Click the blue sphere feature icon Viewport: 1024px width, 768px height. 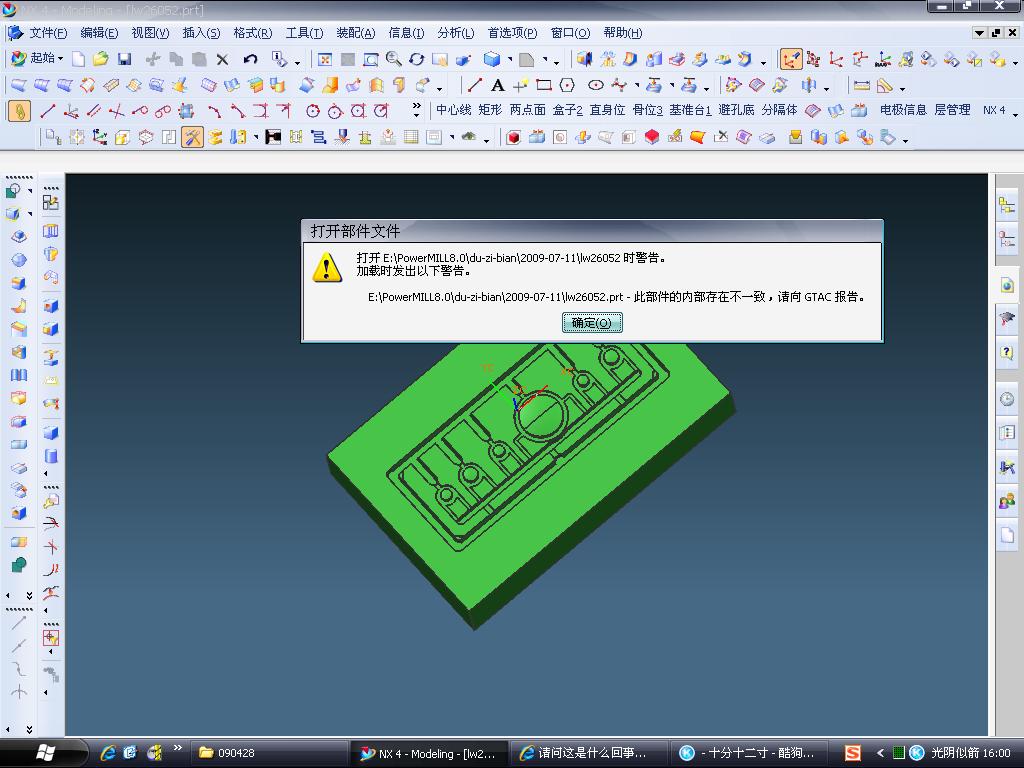[x=19, y=259]
